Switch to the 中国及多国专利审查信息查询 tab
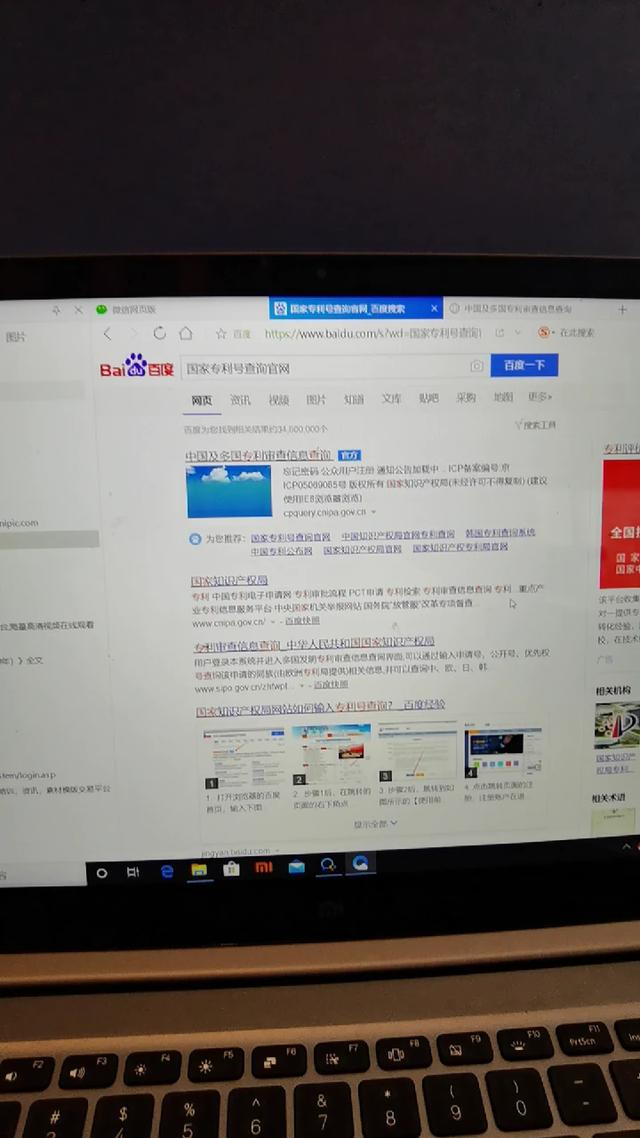This screenshot has width=640, height=1138. (517, 308)
